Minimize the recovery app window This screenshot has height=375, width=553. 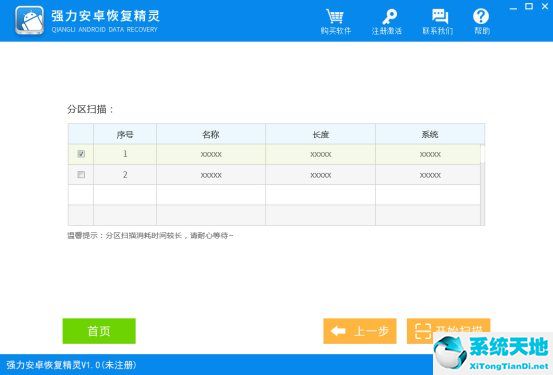[514, 7]
